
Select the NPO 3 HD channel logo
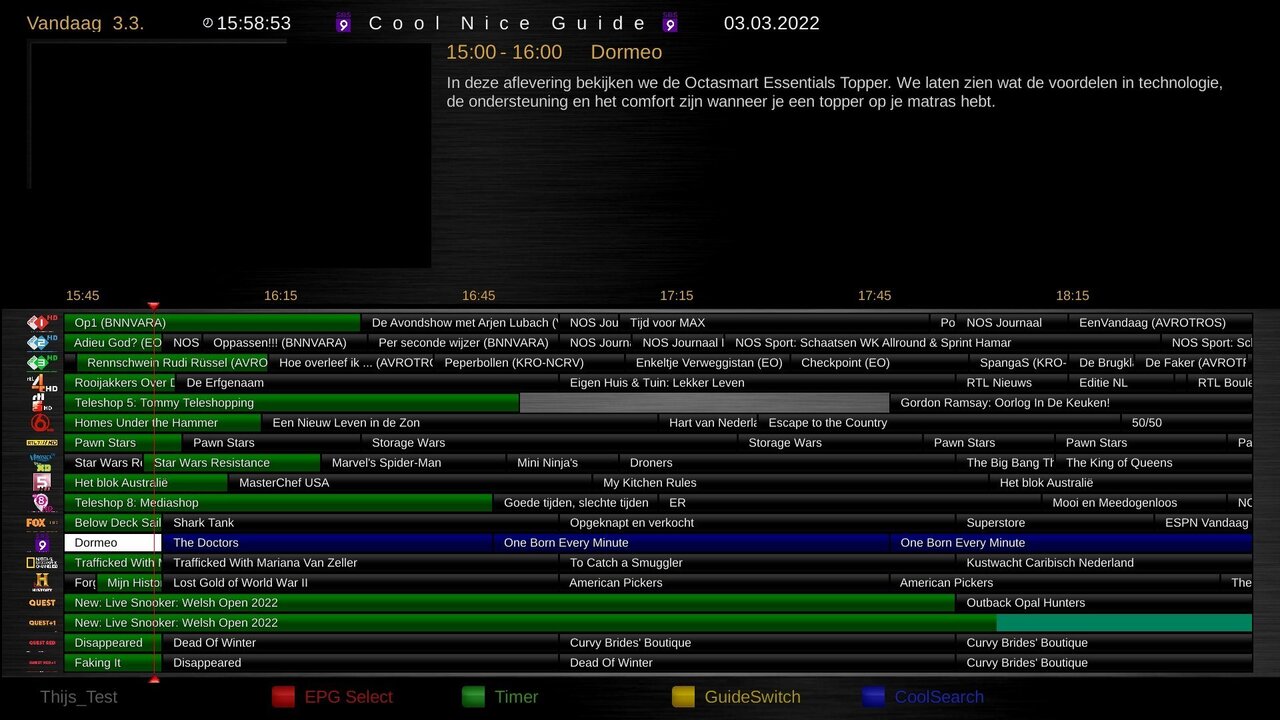(42, 362)
